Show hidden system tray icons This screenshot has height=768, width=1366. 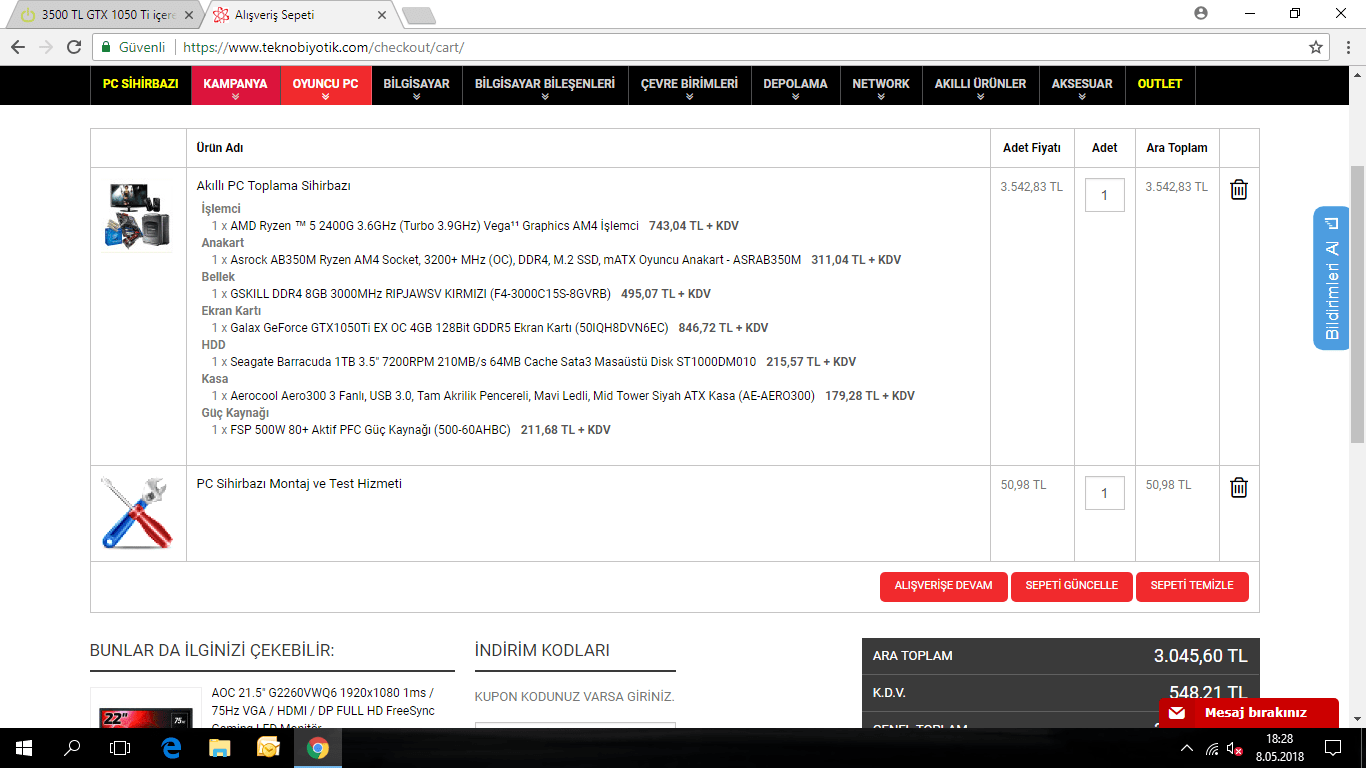coord(1187,748)
